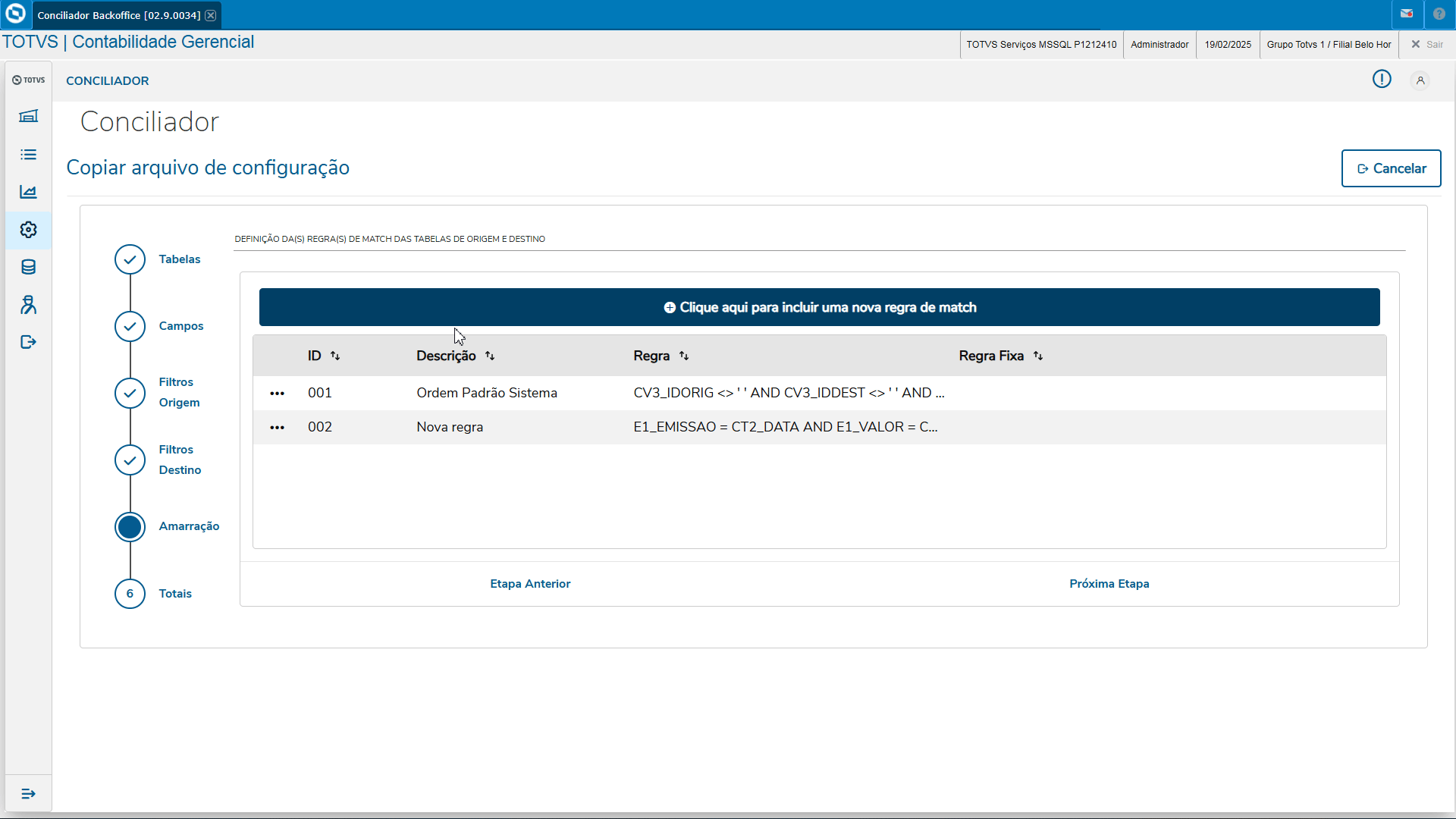Click Cancelar button
The width and height of the screenshot is (1456, 819).
point(1391,168)
